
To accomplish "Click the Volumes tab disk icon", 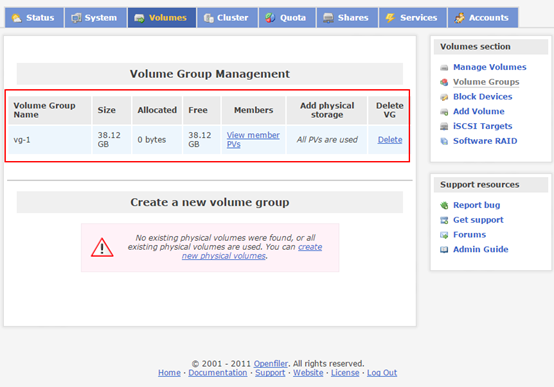I will pyautogui.click(x=139, y=18).
